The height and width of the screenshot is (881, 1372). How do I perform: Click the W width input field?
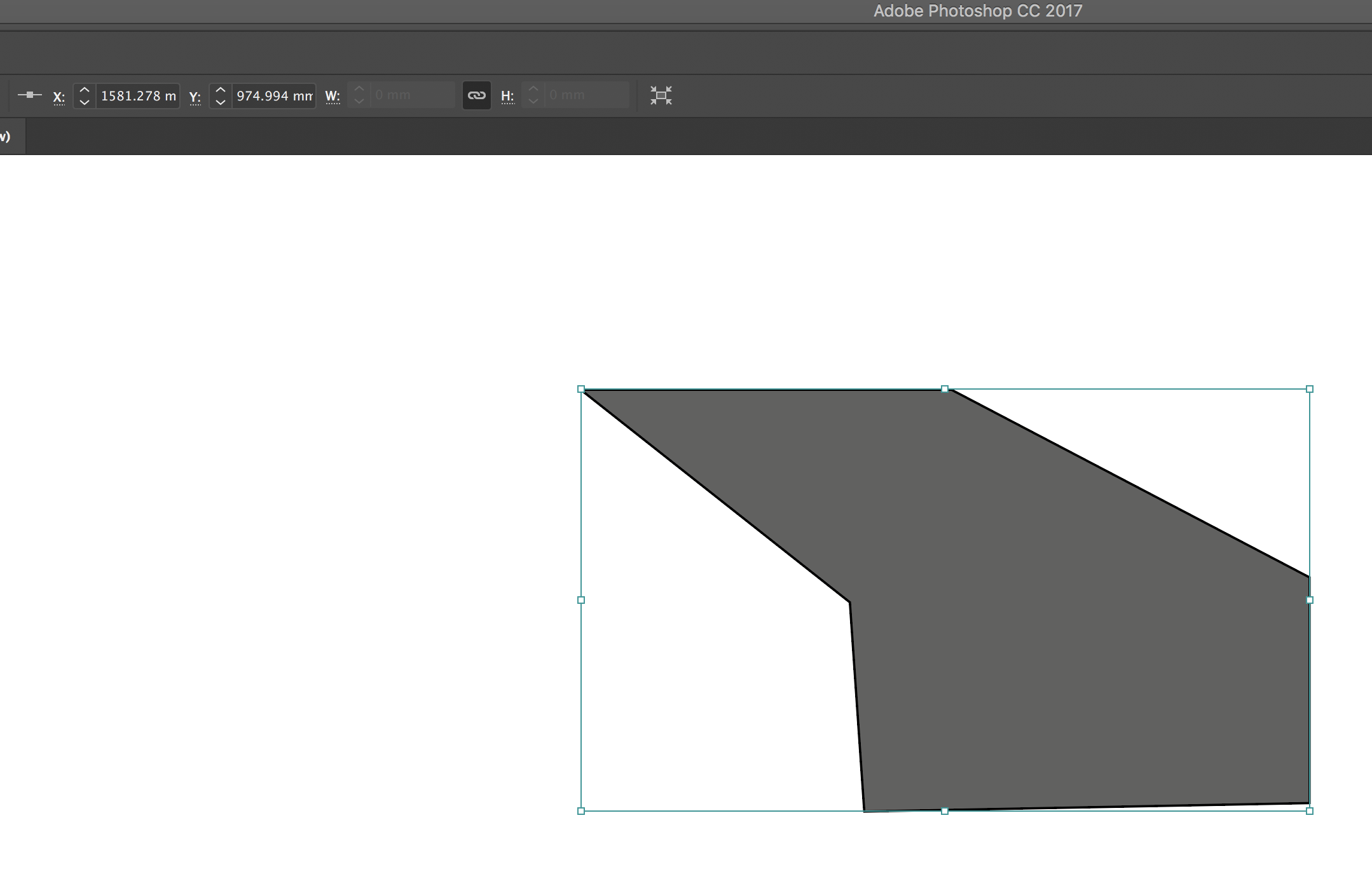[411, 95]
